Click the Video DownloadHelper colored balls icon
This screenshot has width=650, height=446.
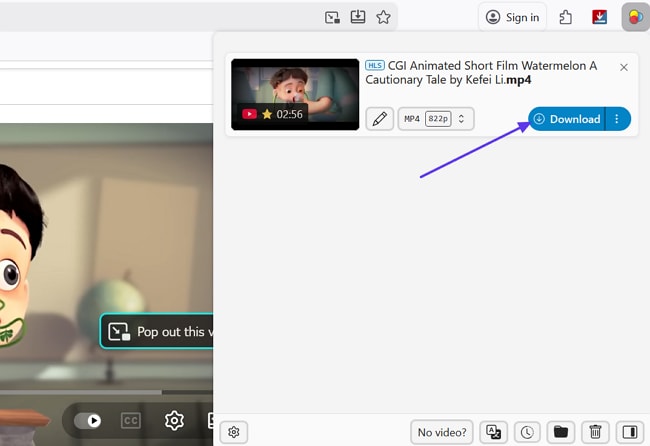coord(635,17)
